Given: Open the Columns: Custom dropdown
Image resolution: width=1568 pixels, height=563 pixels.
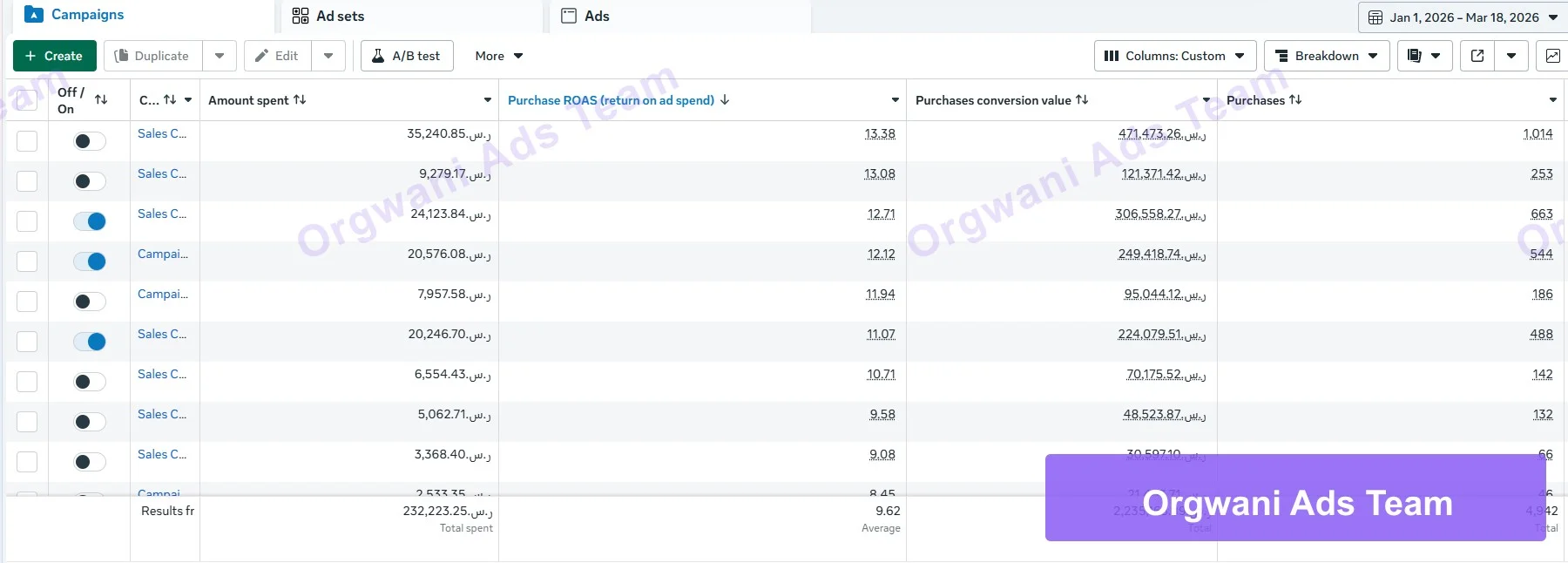Looking at the screenshot, I should 1174,56.
